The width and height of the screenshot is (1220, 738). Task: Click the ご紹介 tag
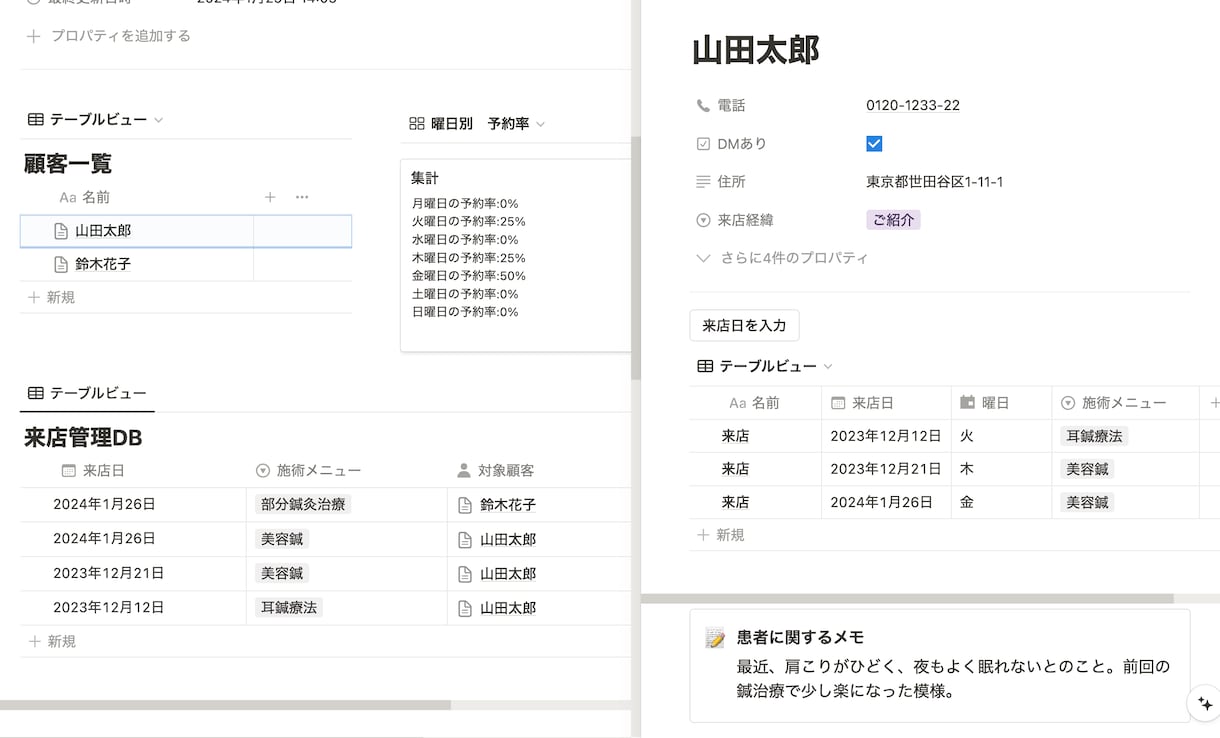point(893,220)
